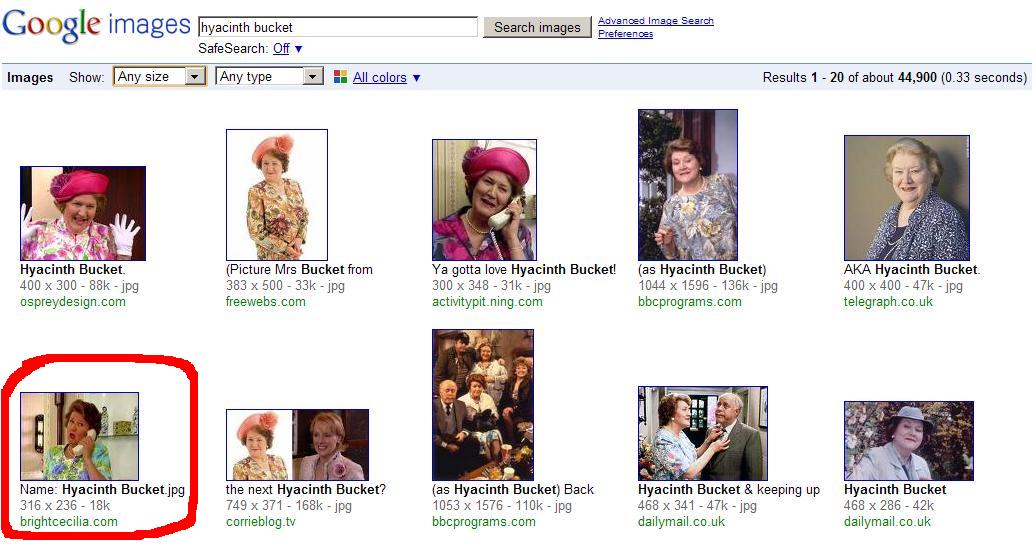Open the Advanced Image Search link

click(655, 21)
